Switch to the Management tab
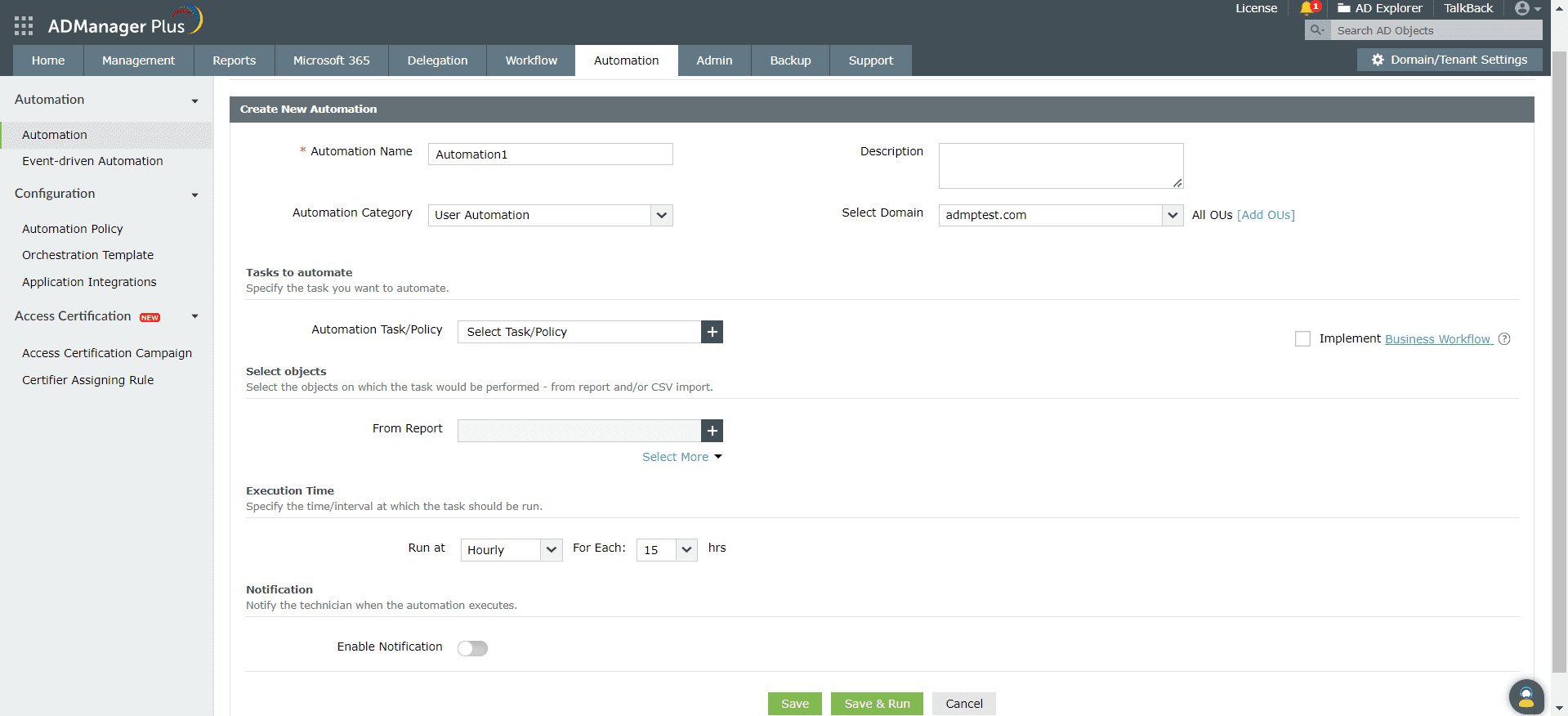Screen dimensions: 1568x716 pyautogui.click(x=139, y=60)
